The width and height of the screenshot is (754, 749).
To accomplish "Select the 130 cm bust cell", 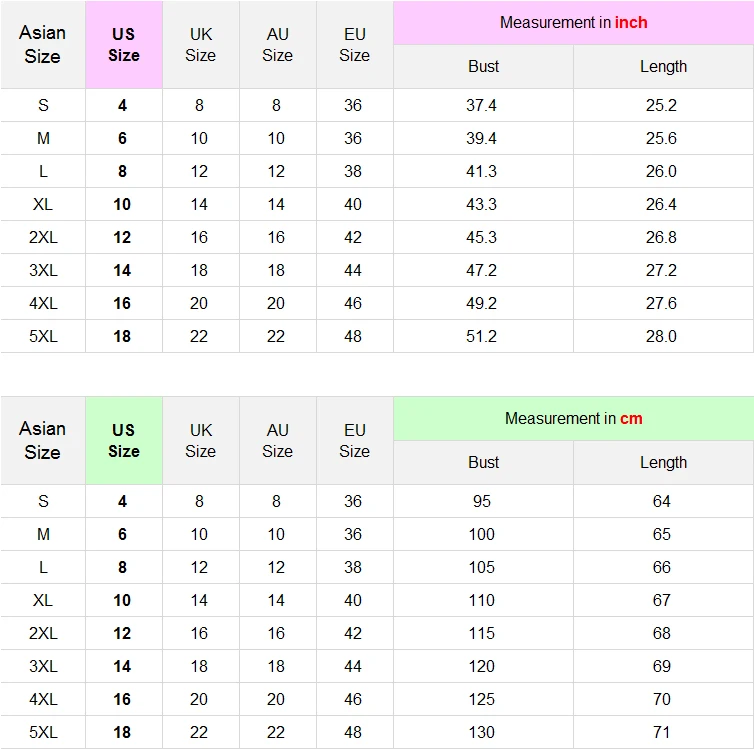I will pos(482,732).
